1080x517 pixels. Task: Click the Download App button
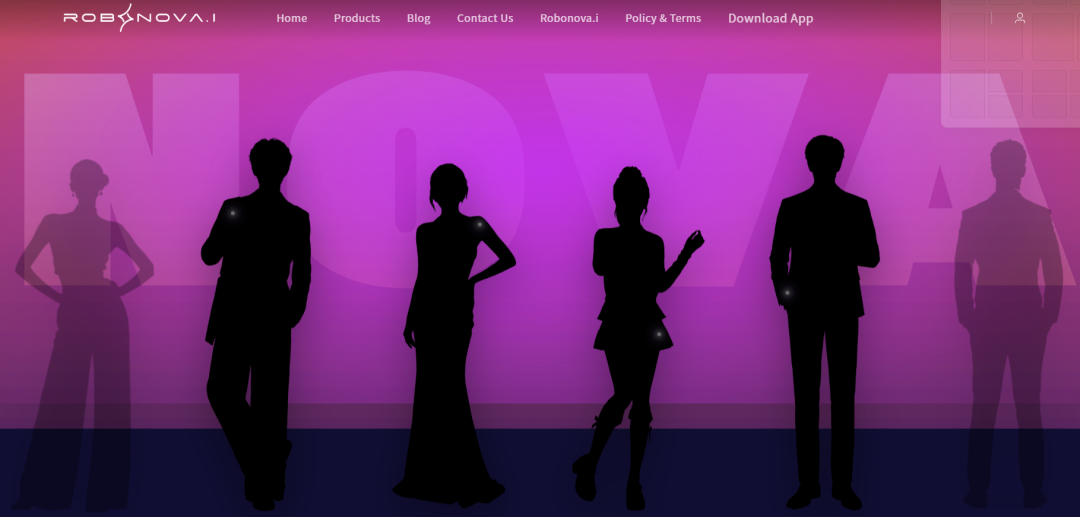771,18
